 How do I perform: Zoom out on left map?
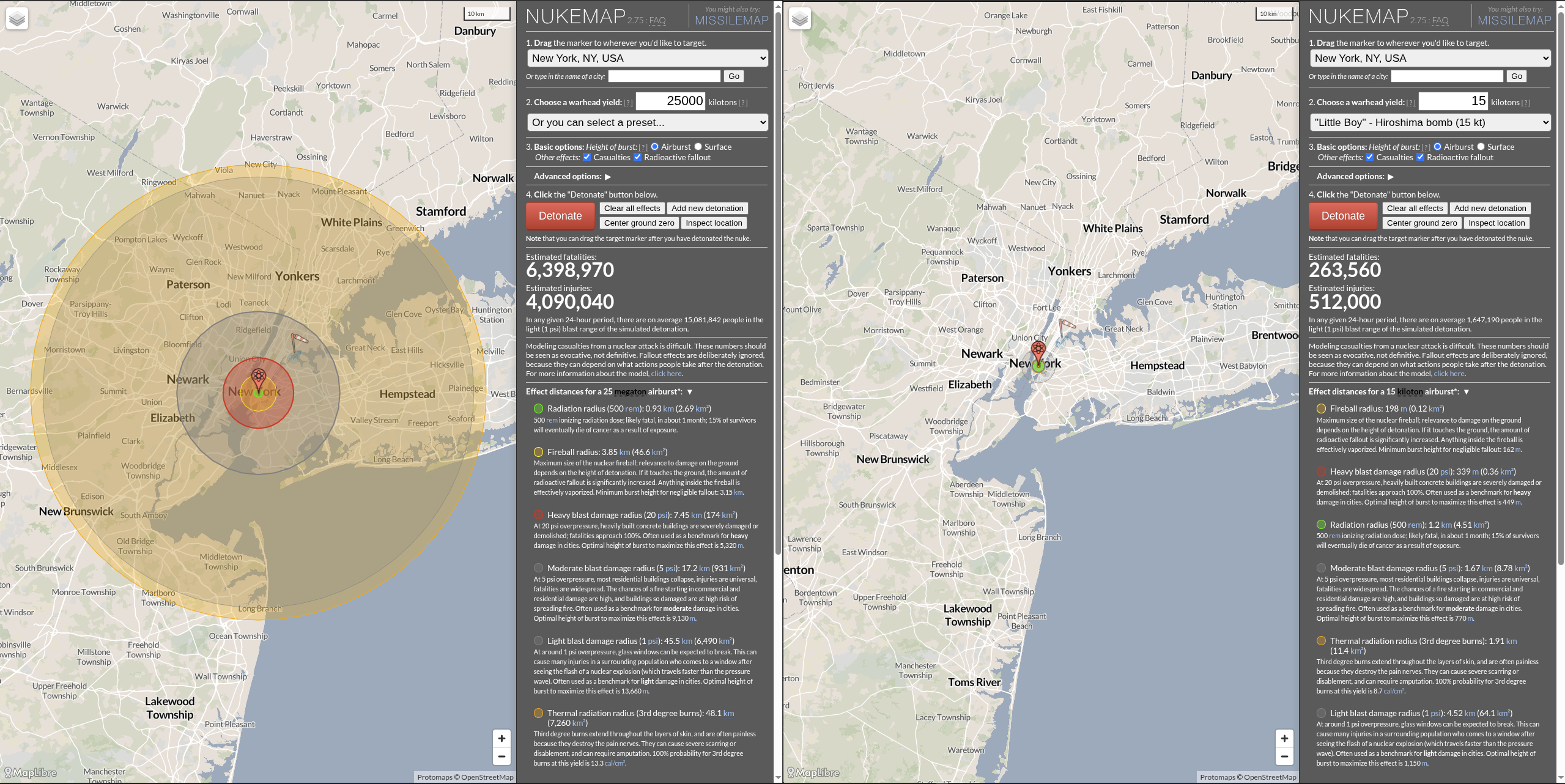coord(501,756)
